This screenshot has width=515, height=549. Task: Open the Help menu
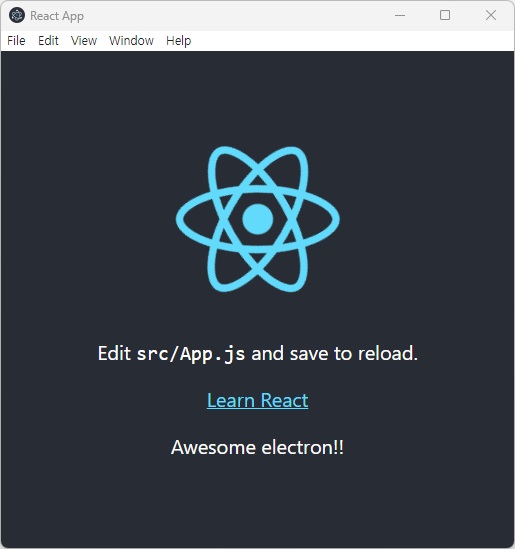(x=179, y=41)
